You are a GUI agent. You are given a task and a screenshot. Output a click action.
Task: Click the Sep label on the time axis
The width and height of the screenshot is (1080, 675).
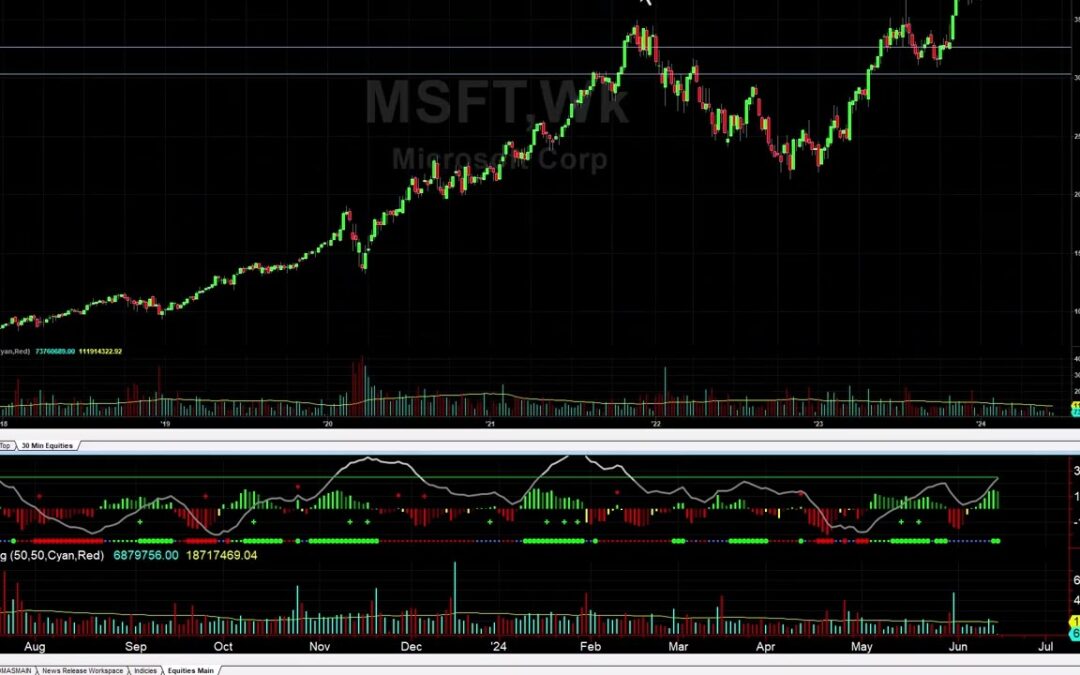pyautogui.click(x=136, y=647)
